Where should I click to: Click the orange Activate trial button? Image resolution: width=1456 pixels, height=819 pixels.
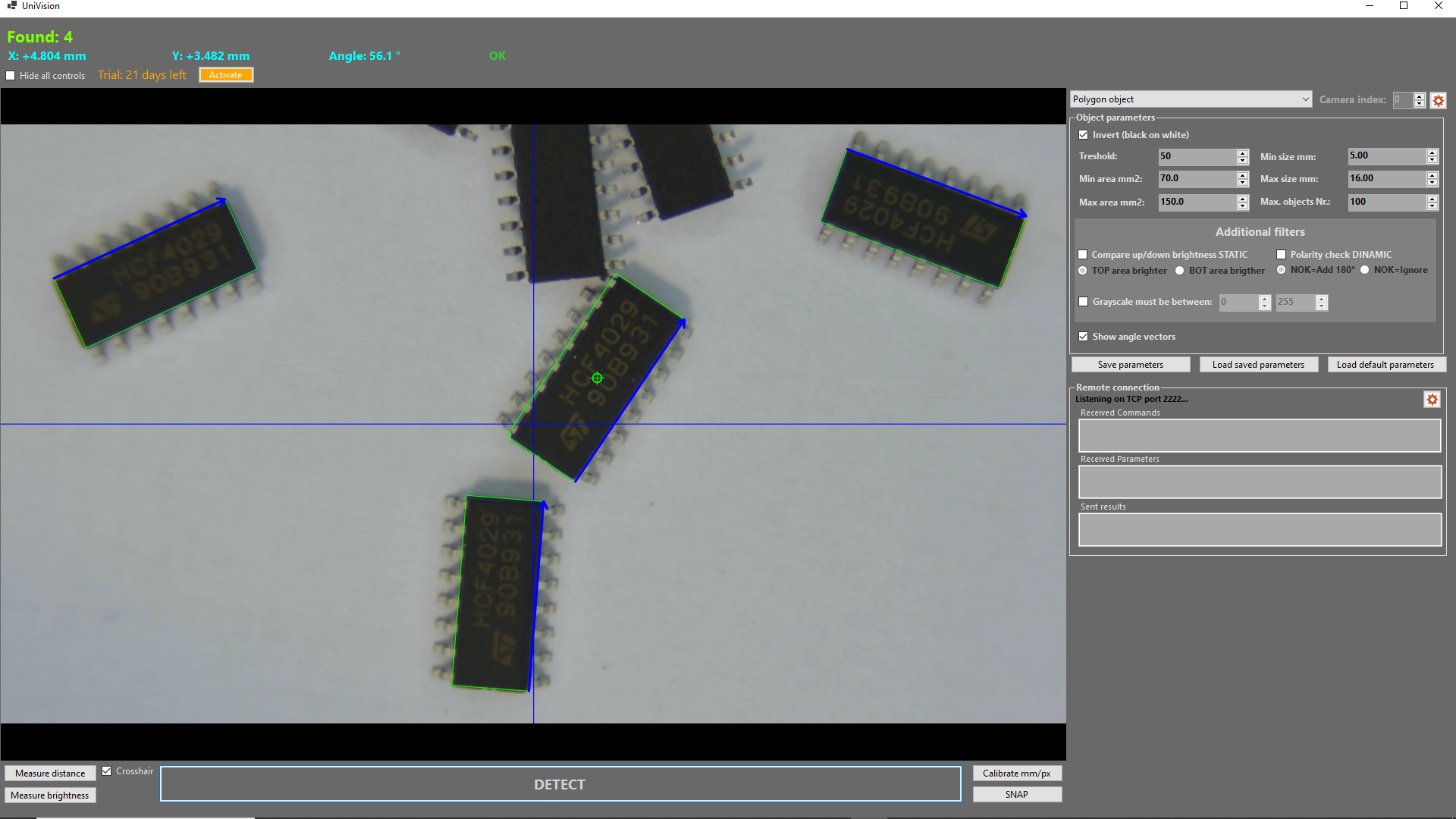click(x=225, y=75)
